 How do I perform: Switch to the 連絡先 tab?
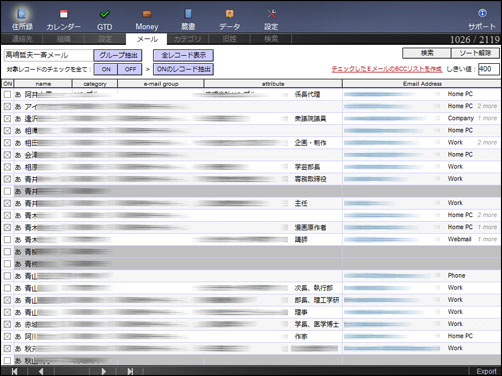click(x=22, y=39)
